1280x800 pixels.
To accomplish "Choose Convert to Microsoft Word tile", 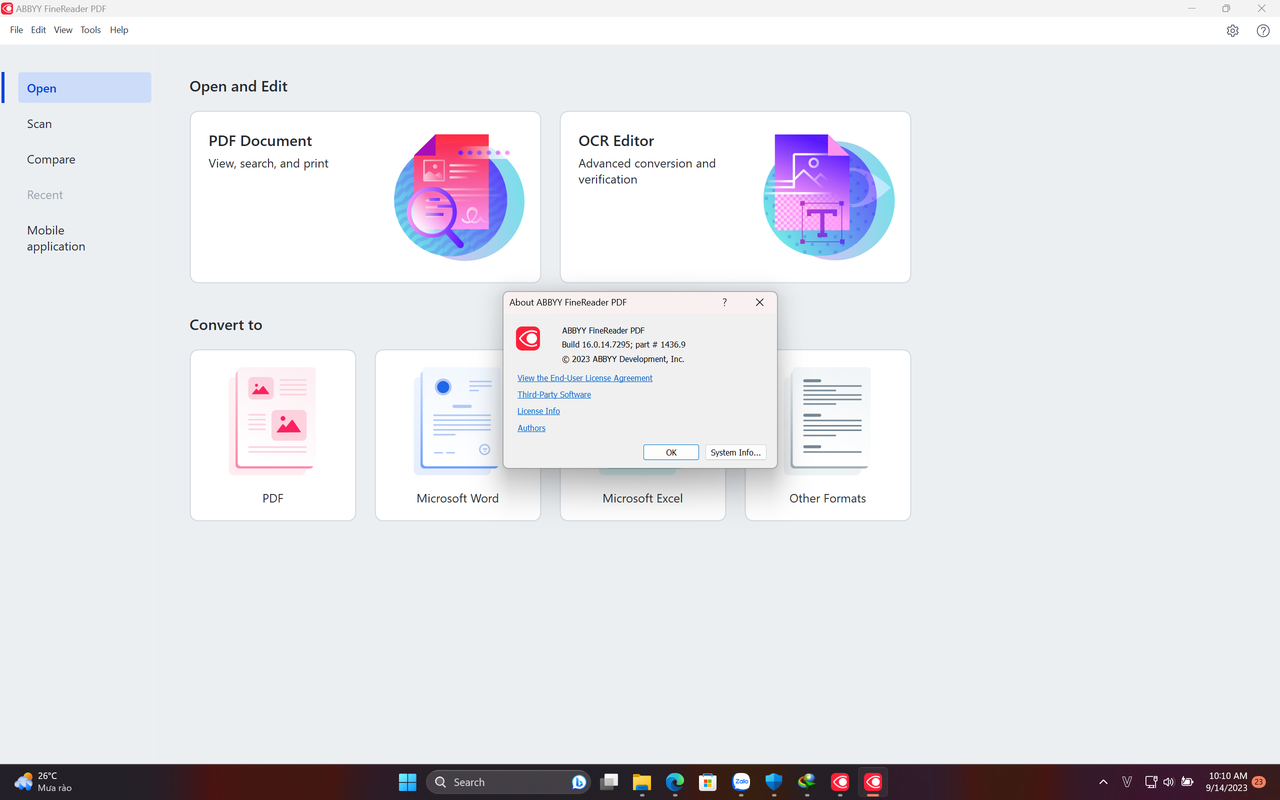I will 458,435.
